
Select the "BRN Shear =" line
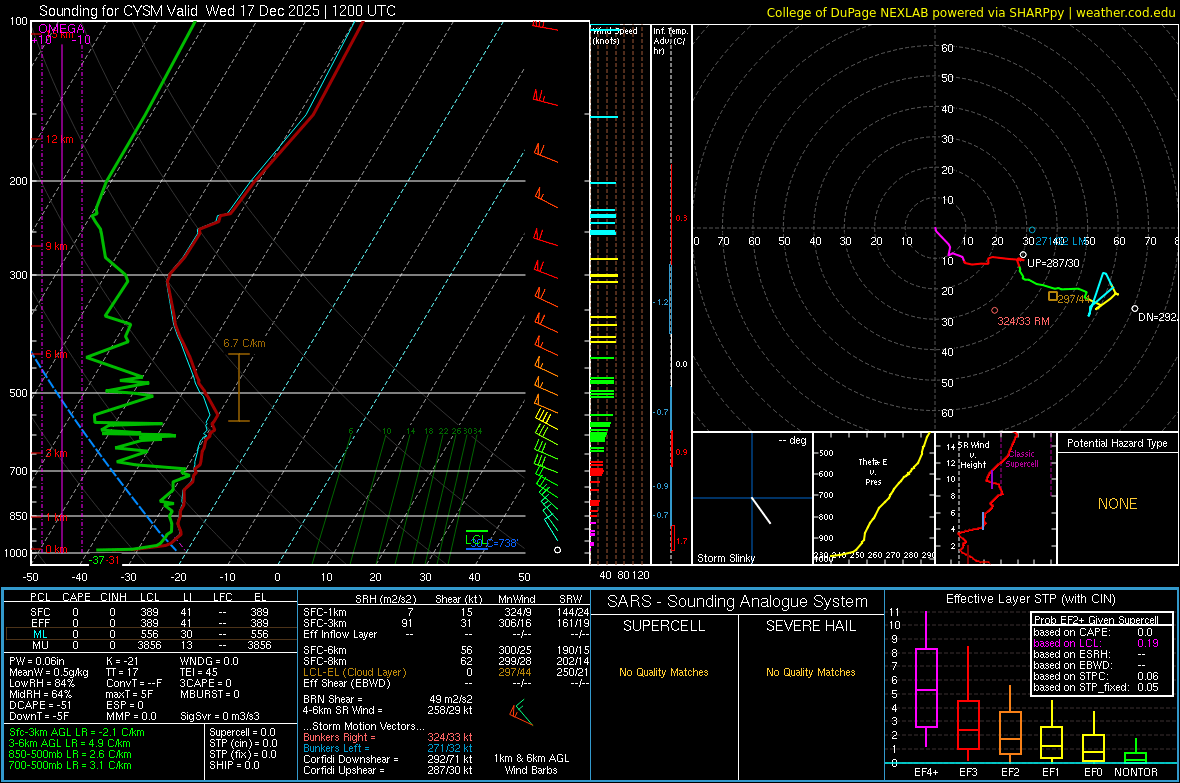(x=388, y=699)
